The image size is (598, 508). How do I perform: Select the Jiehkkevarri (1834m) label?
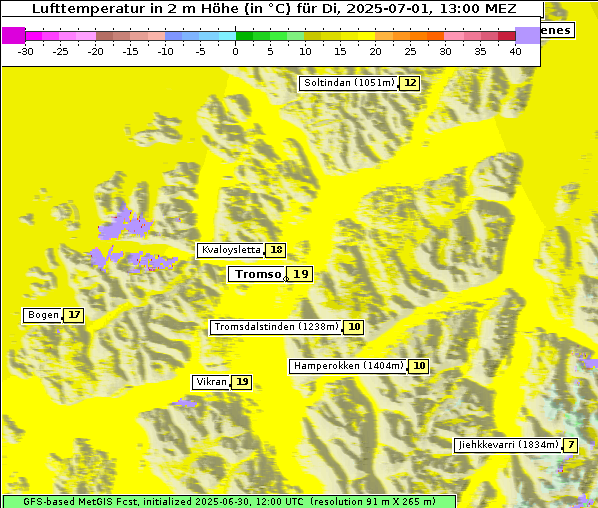(508, 445)
